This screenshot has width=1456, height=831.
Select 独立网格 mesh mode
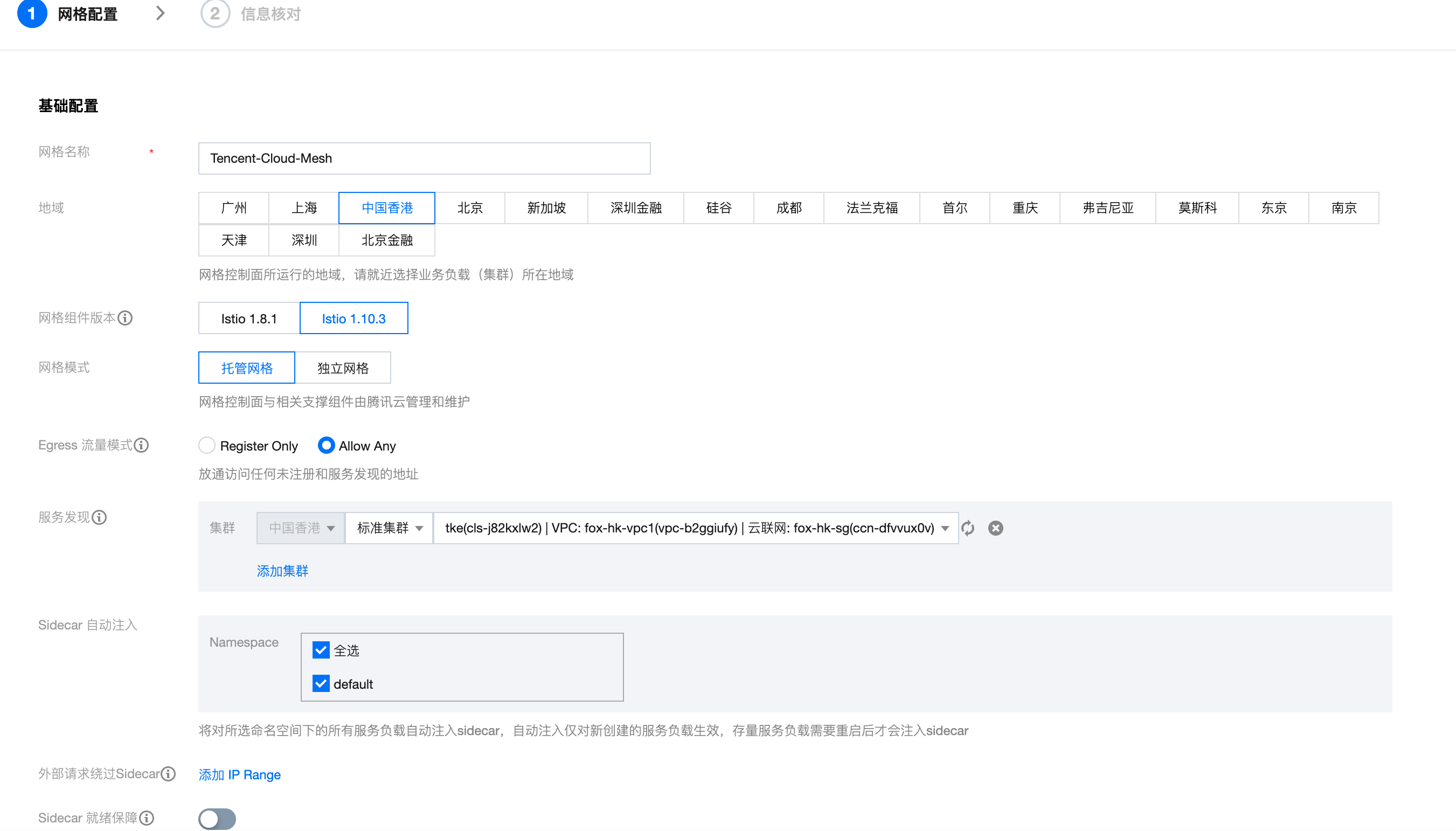point(343,368)
